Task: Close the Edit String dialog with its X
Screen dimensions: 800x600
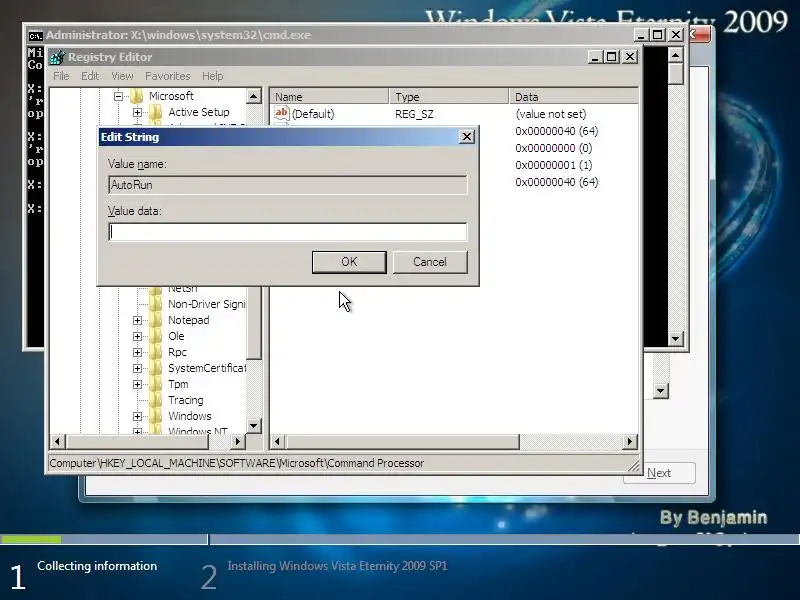Action: tap(466, 137)
